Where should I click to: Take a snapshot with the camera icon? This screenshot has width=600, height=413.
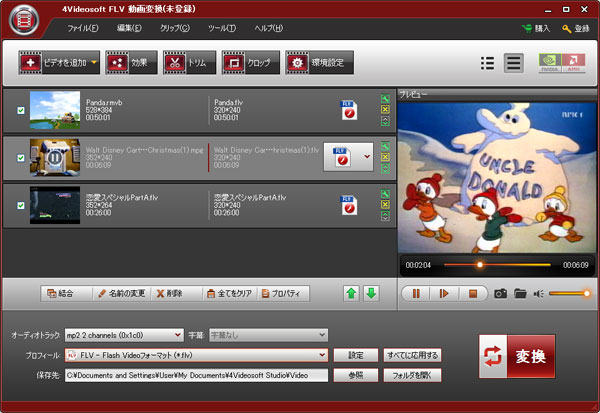(501, 294)
